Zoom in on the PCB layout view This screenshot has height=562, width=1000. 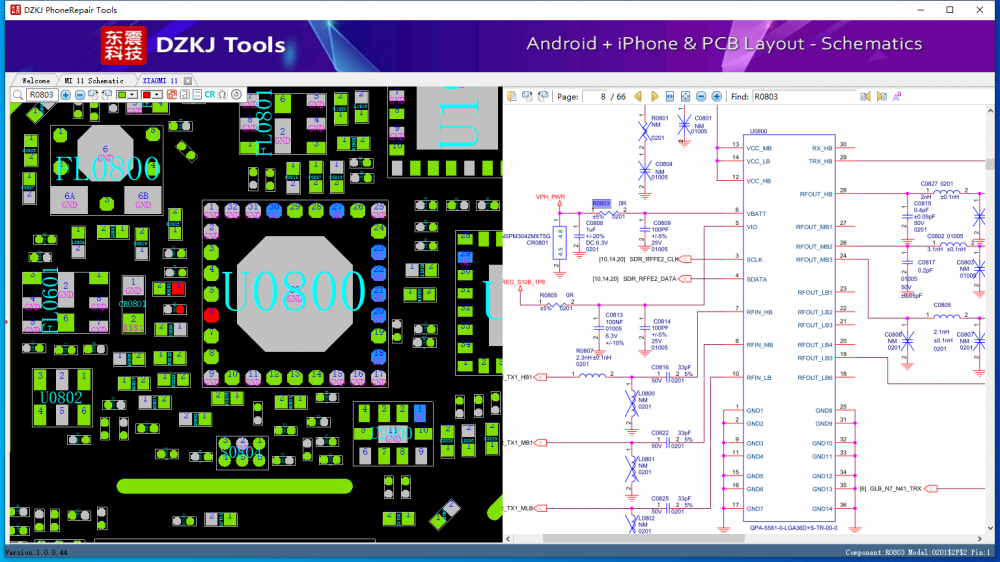(x=66, y=95)
